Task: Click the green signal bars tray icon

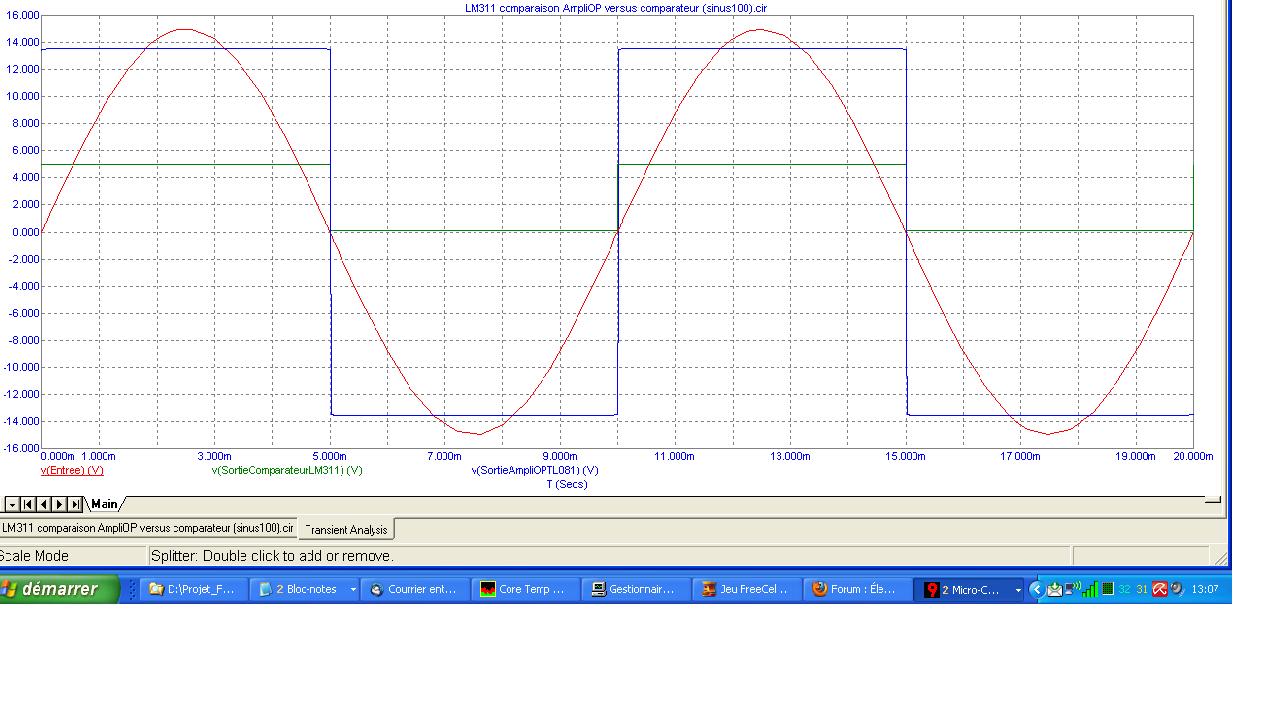Action: click(x=1090, y=589)
